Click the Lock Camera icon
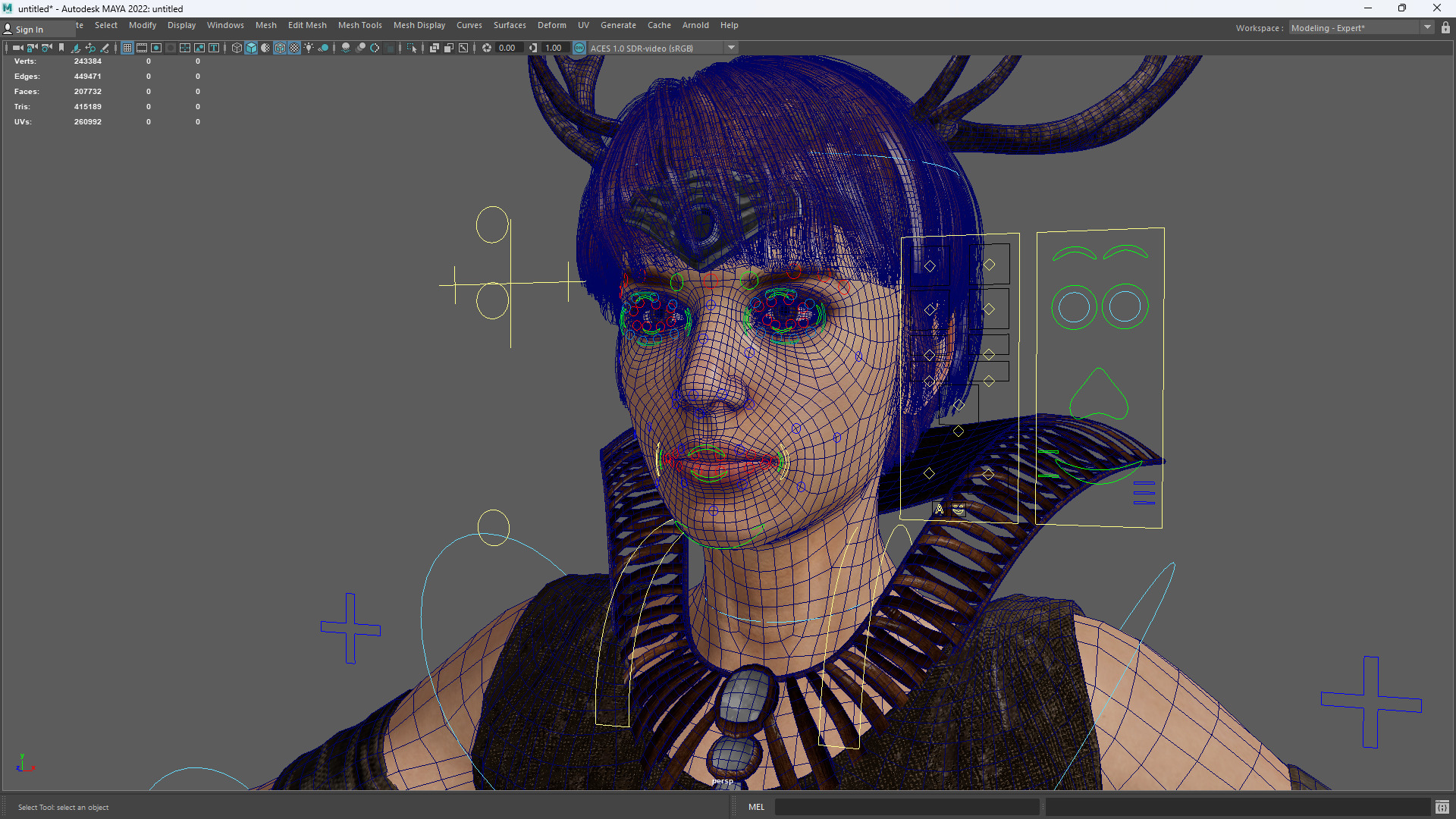This screenshot has height=819, width=1456. click(x=32, y=48)
